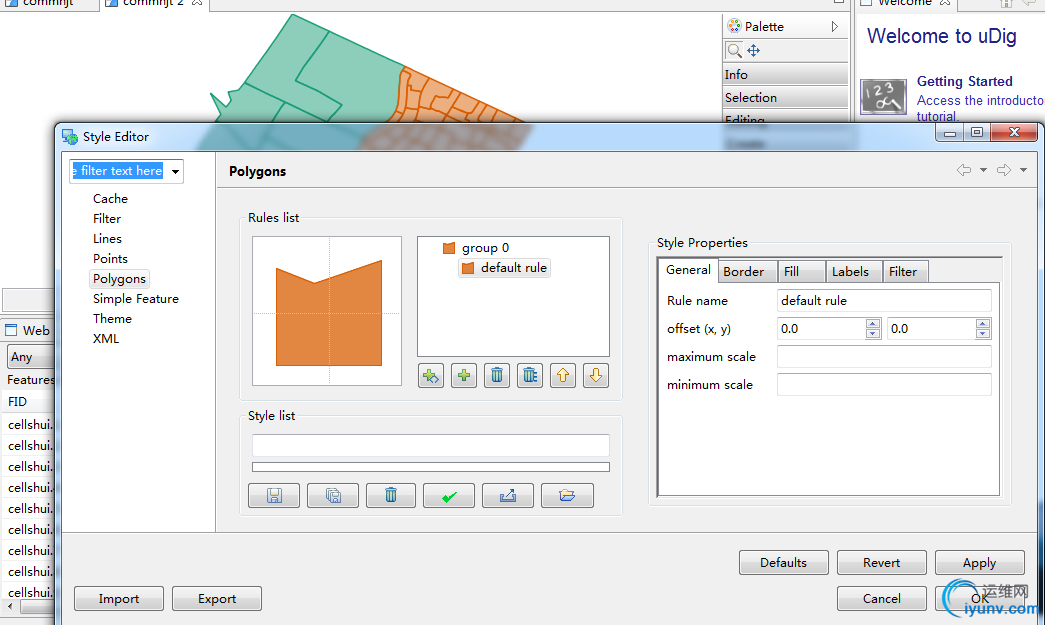Image resolution: width=1045 pixels, height=625 pixels.
Task: Click the Apply button
Action: tap(980, 563)
